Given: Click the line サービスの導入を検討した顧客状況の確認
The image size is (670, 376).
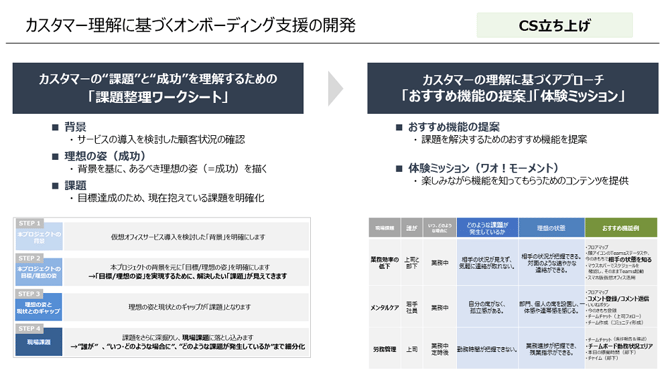Looking at the screenshot, I should (161, 139).
